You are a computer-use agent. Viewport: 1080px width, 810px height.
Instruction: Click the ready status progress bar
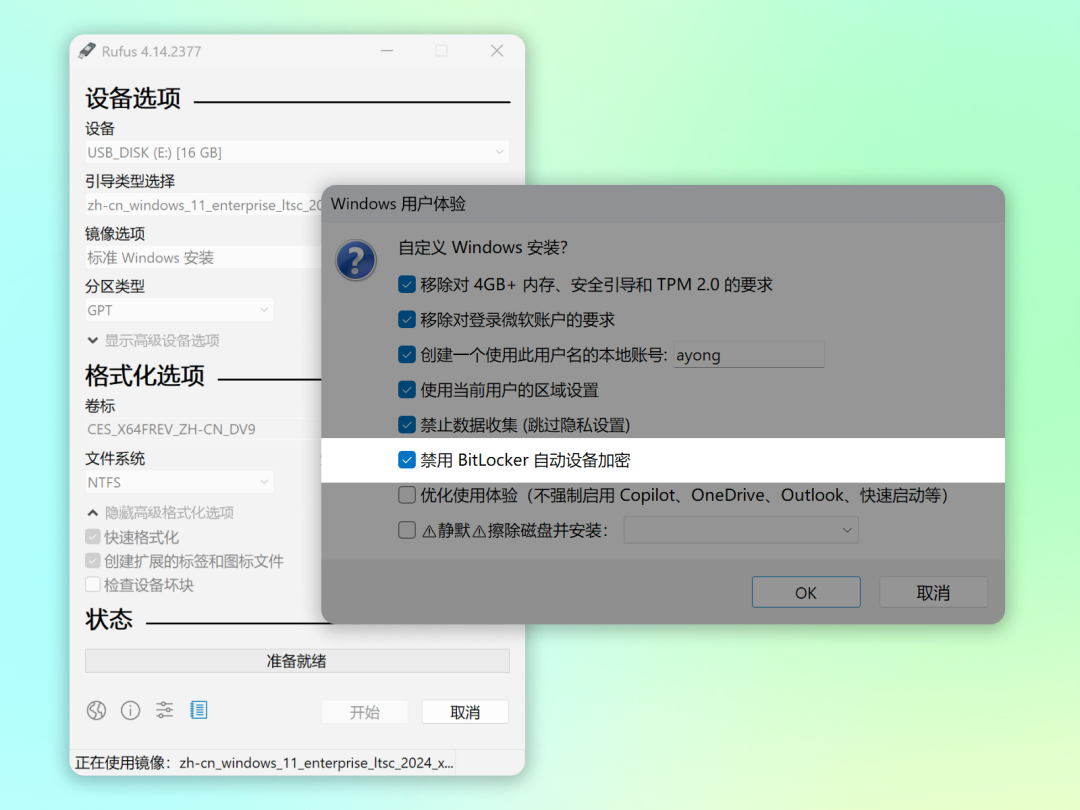pos(297,661)
